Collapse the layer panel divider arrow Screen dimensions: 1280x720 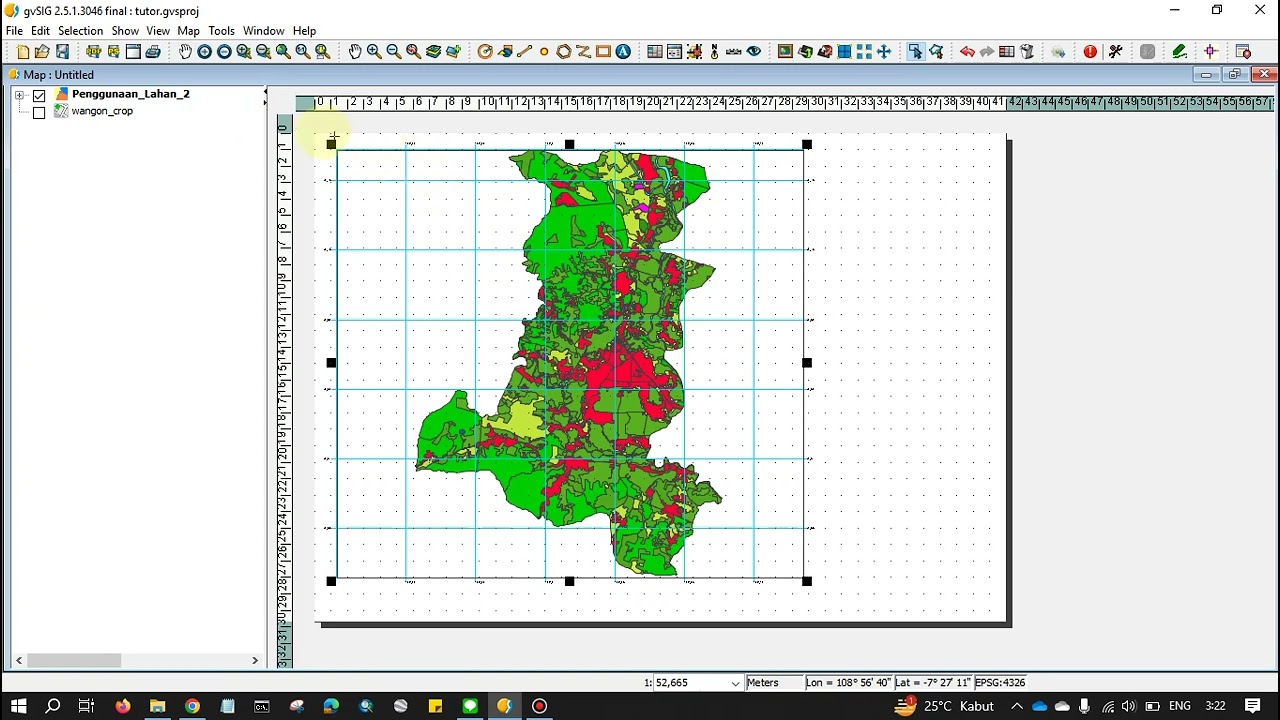pos(265,93)
